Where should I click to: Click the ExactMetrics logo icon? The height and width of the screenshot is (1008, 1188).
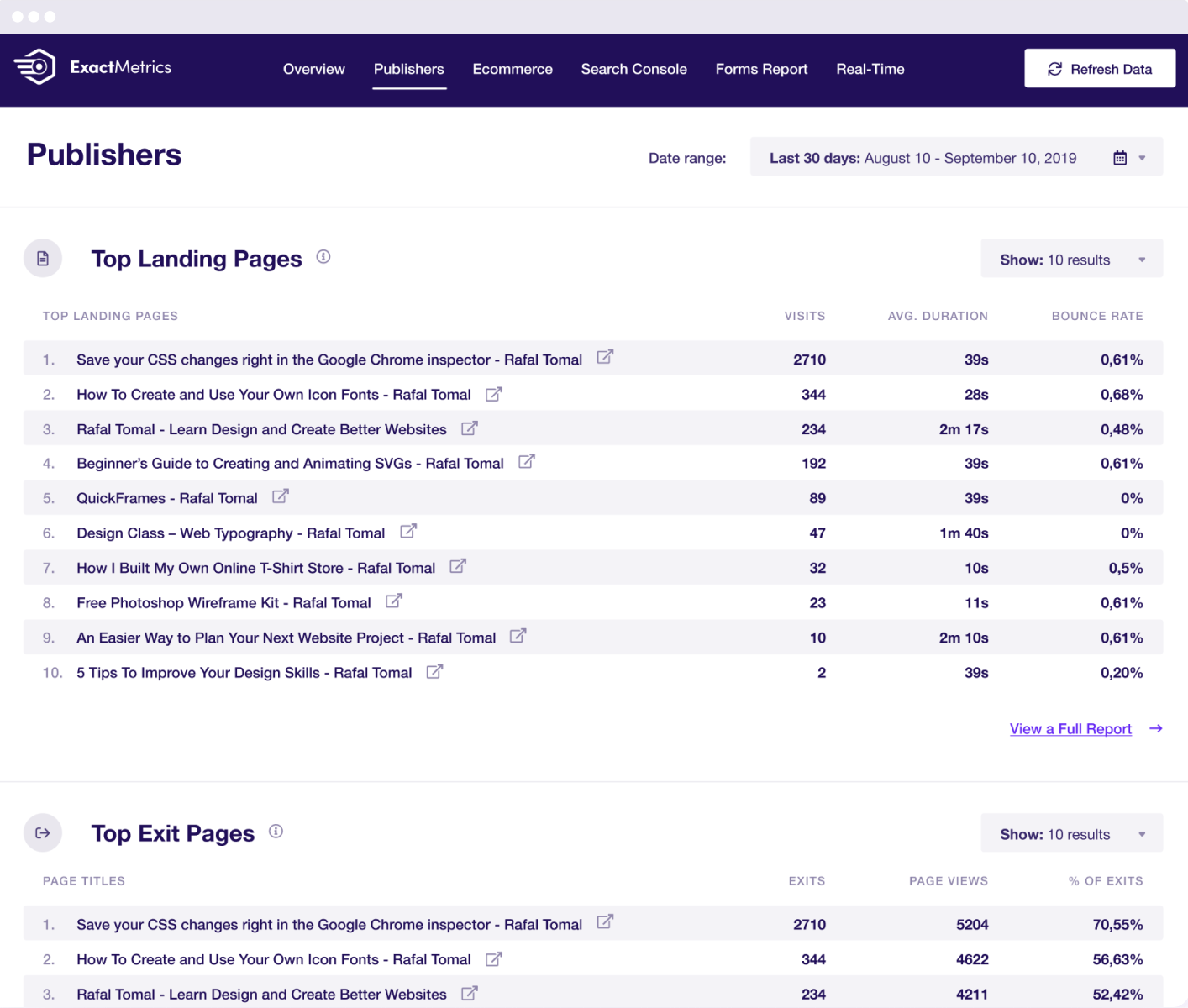(35, 68)
